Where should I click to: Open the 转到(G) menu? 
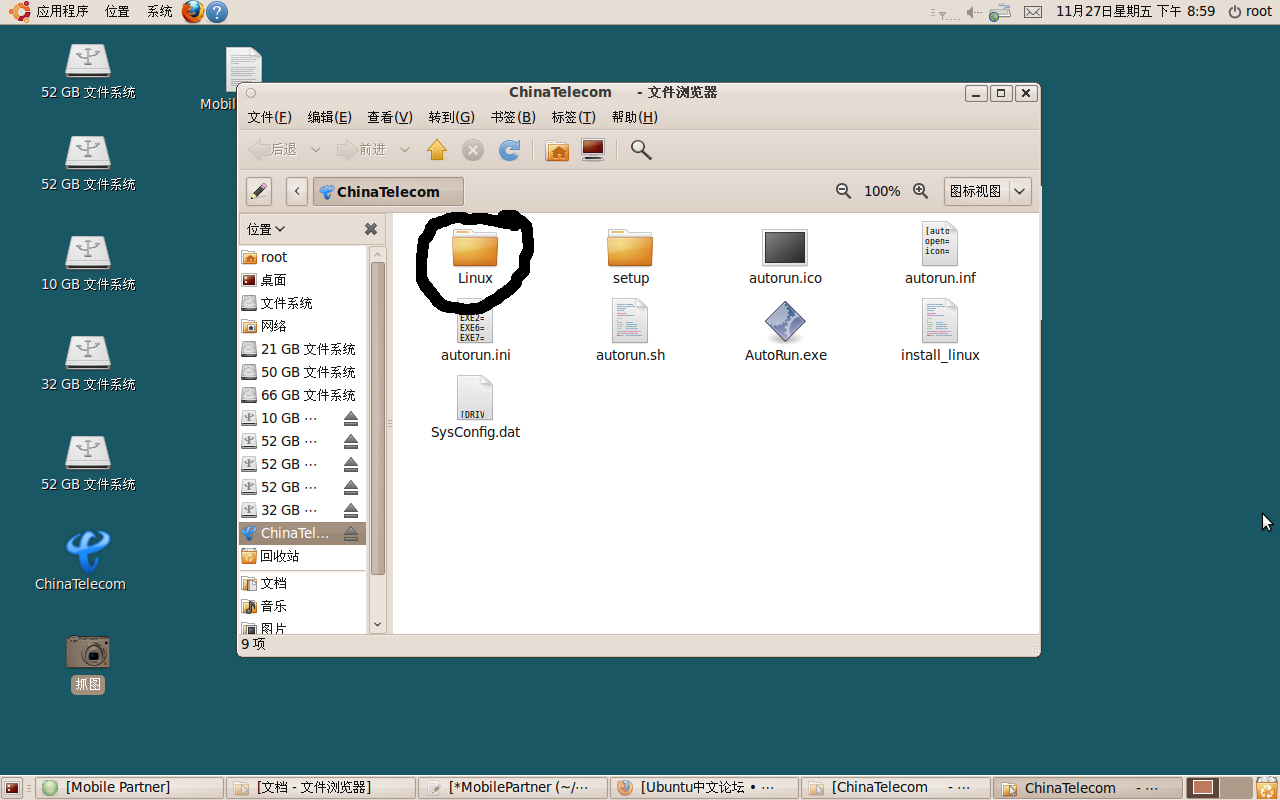pyautogui.click(x=451, y=117)
